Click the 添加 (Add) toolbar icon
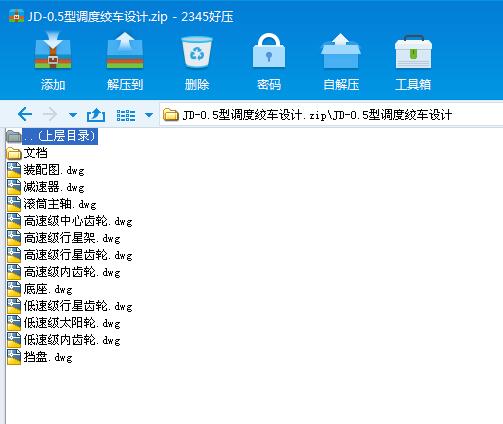 53,51
